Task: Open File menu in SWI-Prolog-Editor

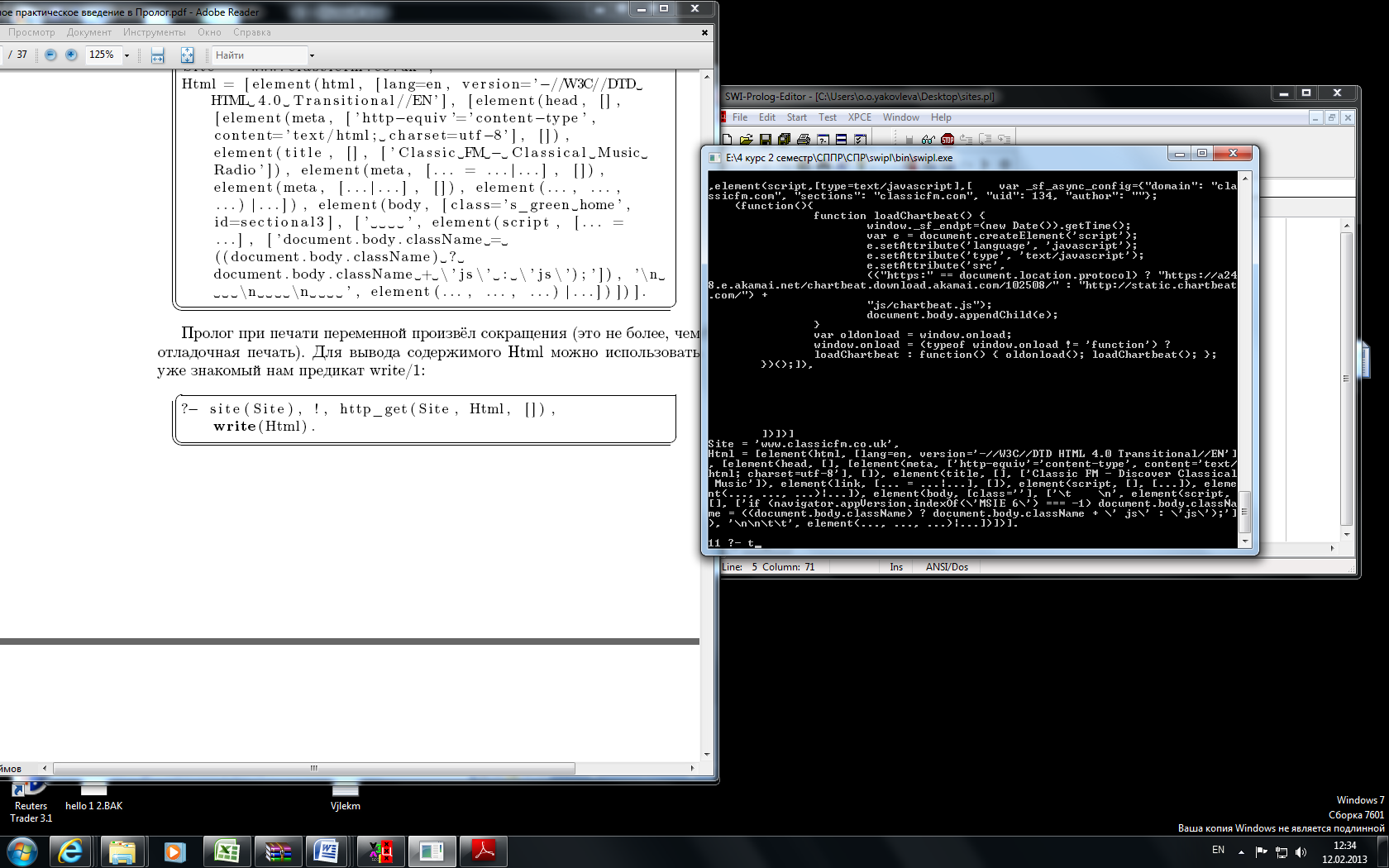Action: [740, 117]
